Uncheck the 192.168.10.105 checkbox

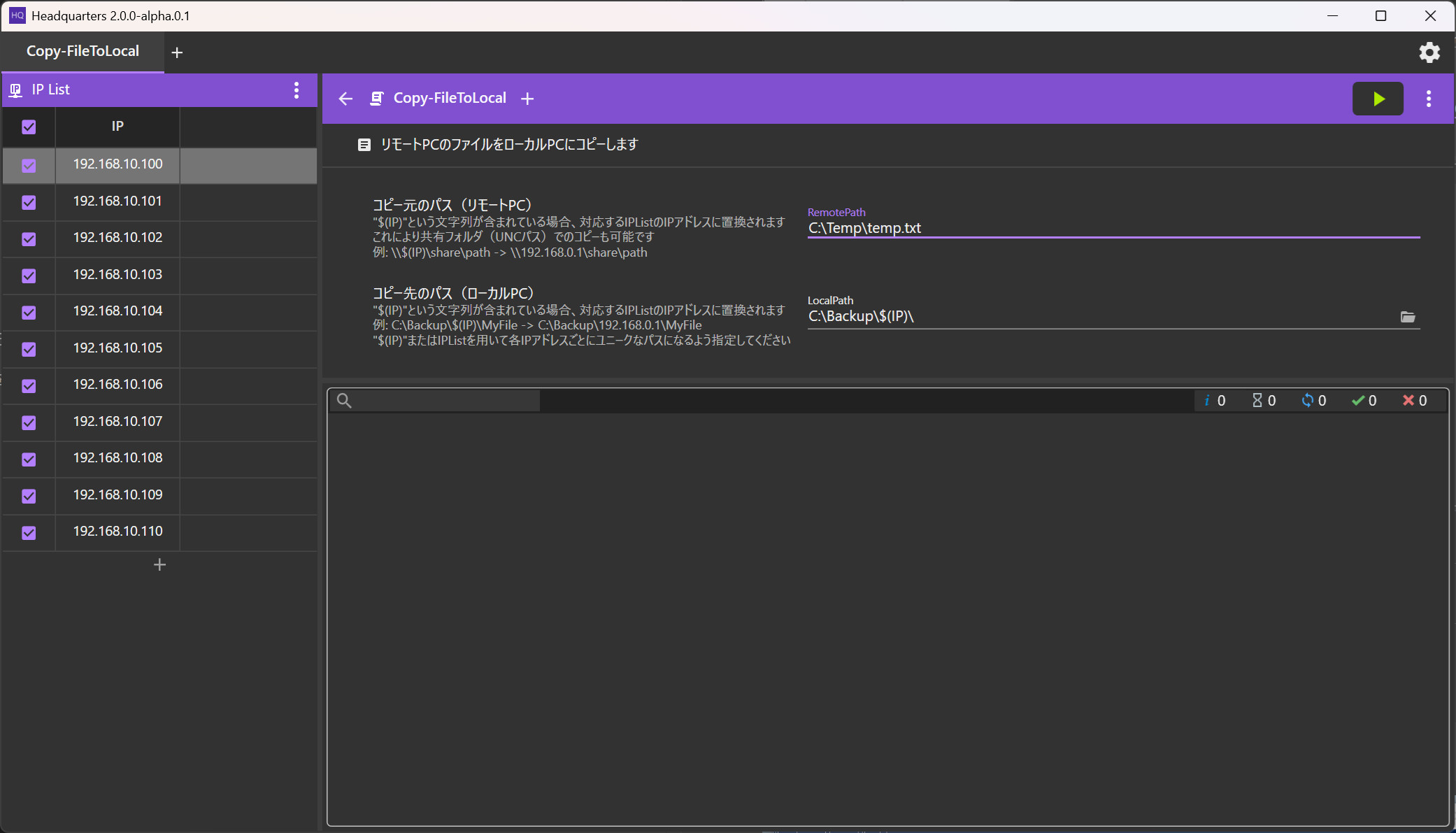29,349
